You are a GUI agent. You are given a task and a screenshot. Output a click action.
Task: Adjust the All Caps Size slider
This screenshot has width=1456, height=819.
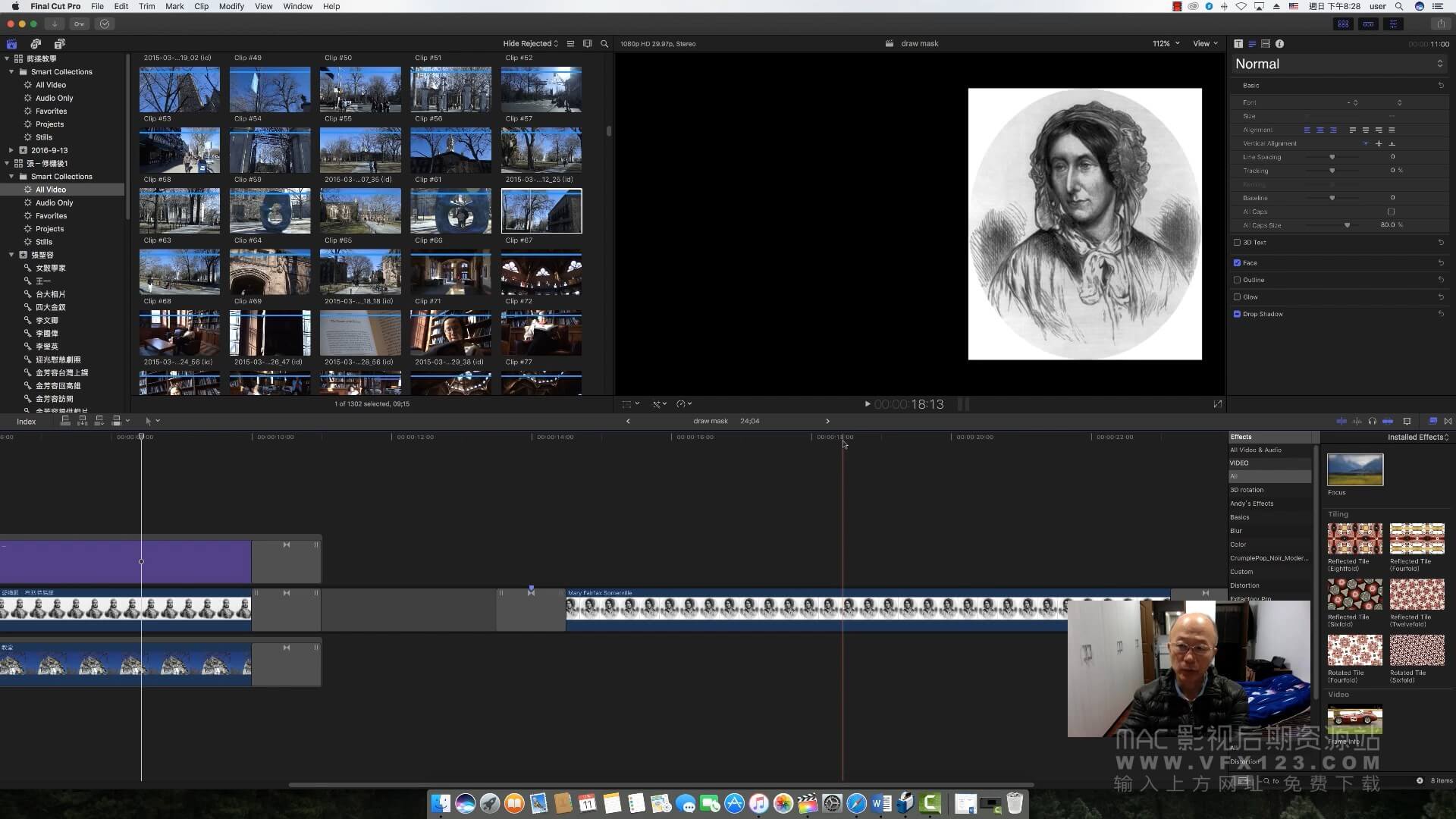click(x=1347, y=225)
